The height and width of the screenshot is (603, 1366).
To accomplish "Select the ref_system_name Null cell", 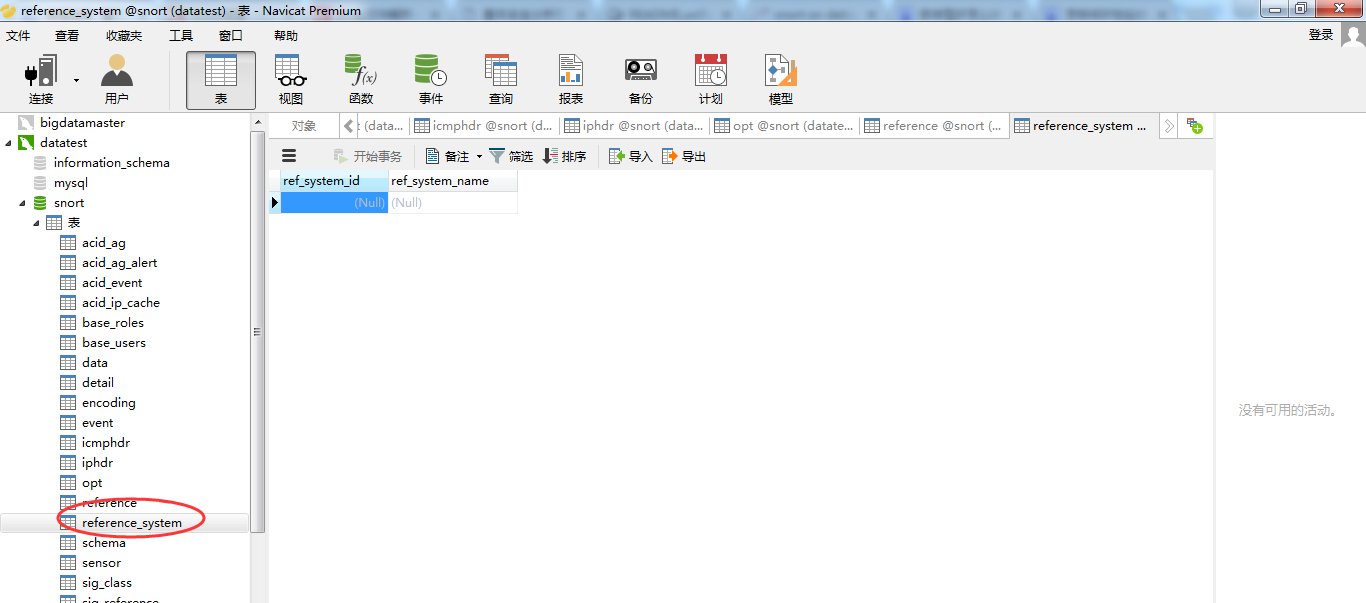I will (x=453, y=202).
